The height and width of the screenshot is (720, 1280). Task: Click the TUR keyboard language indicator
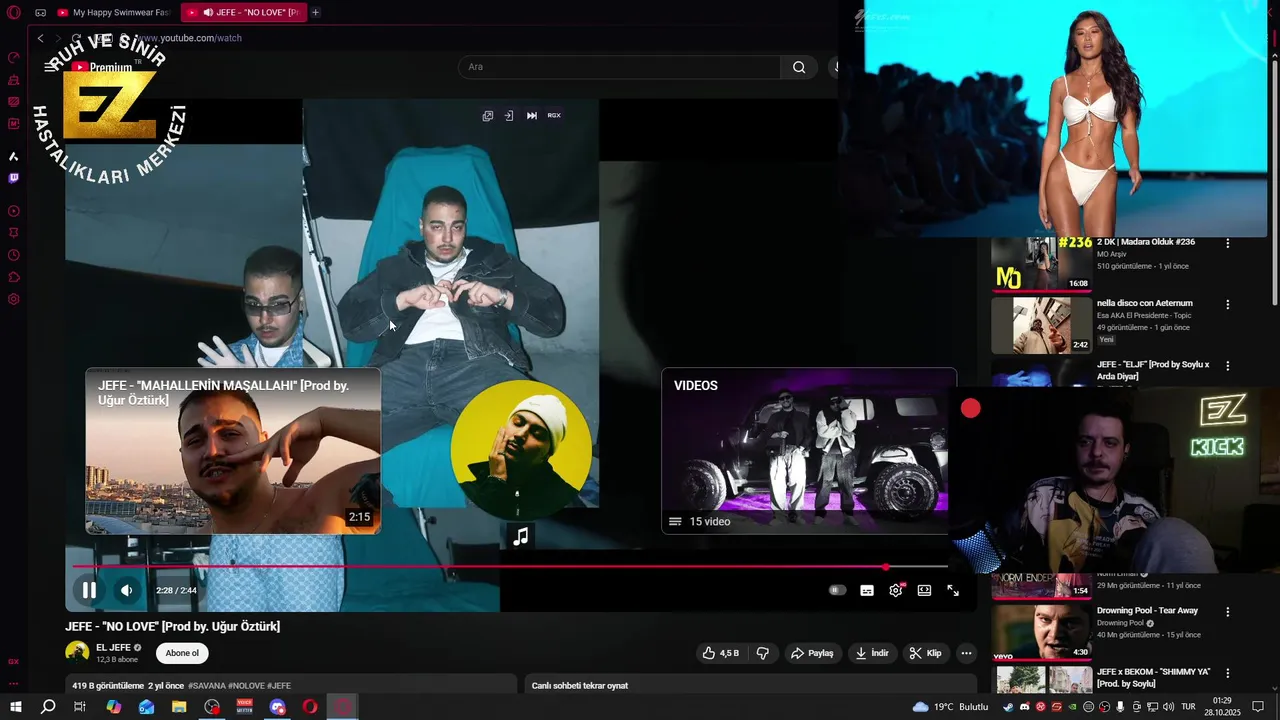1188,707
